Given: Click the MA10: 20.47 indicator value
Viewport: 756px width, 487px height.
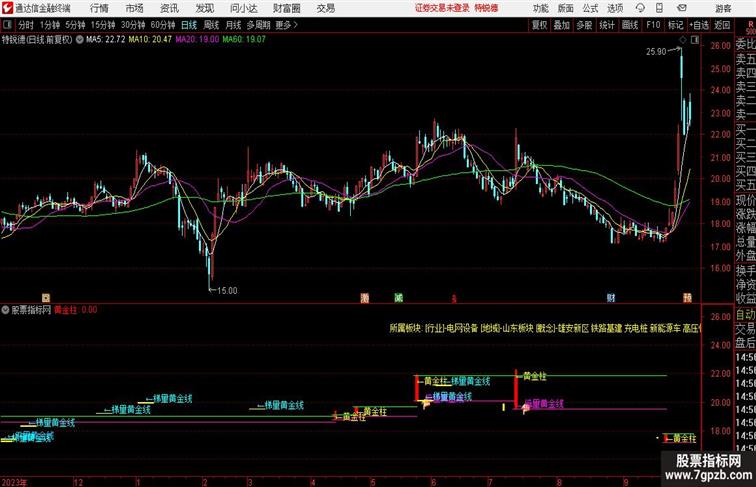Looking at the screenshot, I should [x=150, y=40].
